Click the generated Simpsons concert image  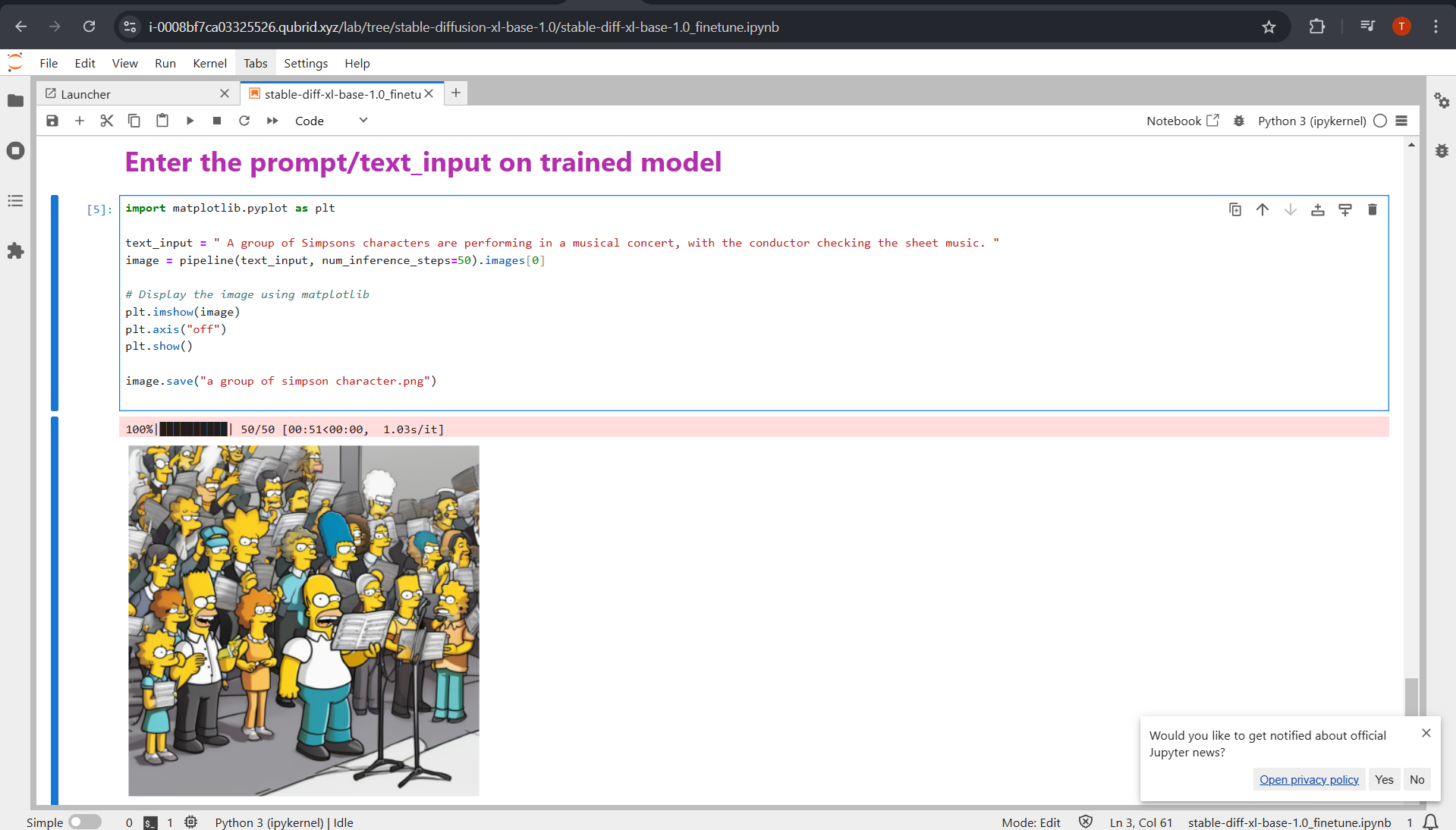click(303, 621)
